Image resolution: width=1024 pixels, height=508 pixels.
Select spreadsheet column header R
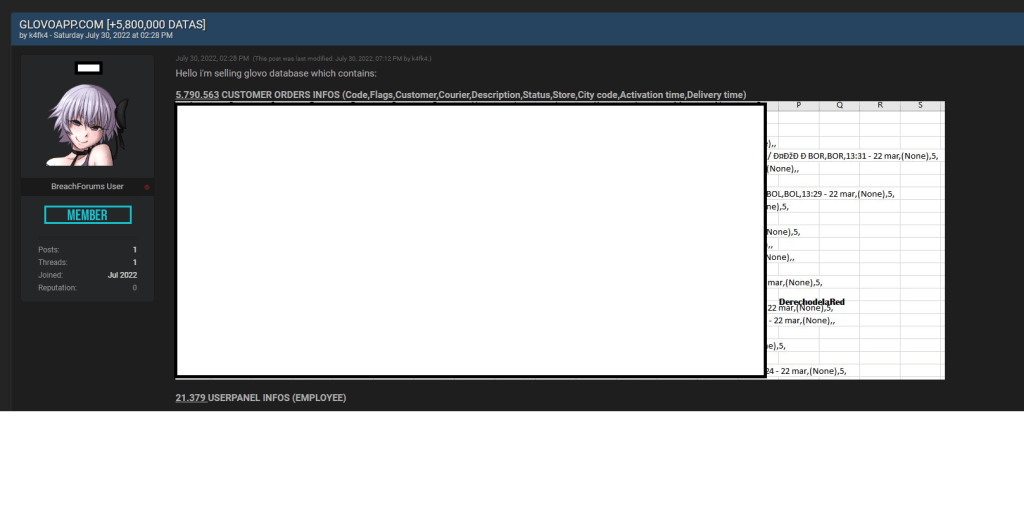point(879,105)
